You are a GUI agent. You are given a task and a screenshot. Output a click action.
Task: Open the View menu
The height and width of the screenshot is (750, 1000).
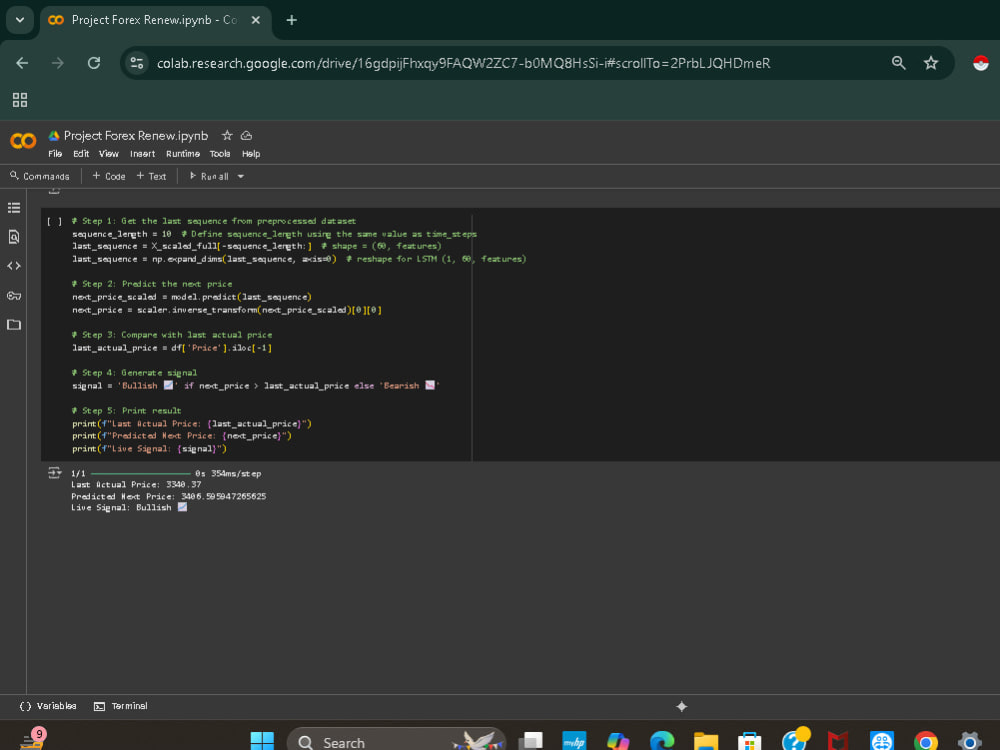coord(108,154)
